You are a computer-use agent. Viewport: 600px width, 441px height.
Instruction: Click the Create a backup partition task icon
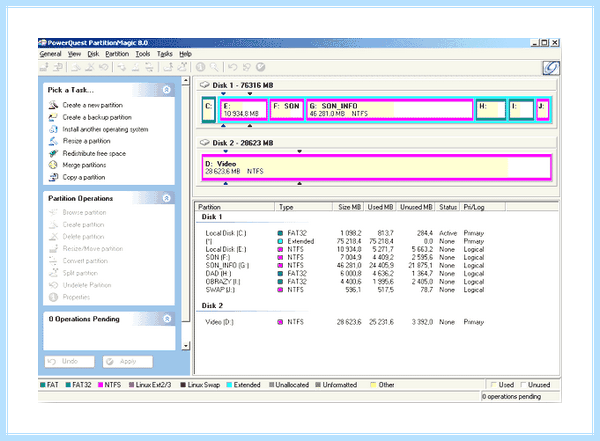click(x=53, y=117)
